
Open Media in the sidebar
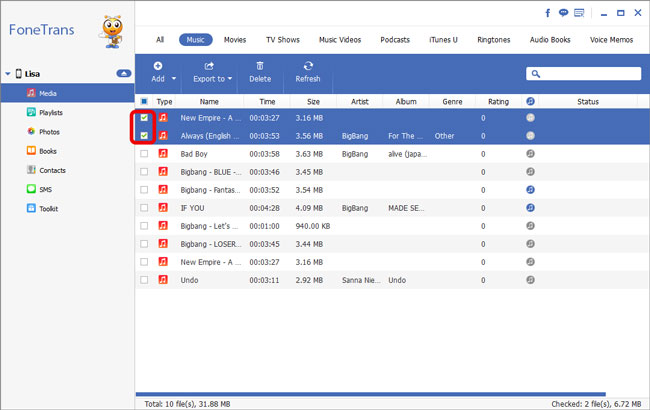click(x=67, y=93)
